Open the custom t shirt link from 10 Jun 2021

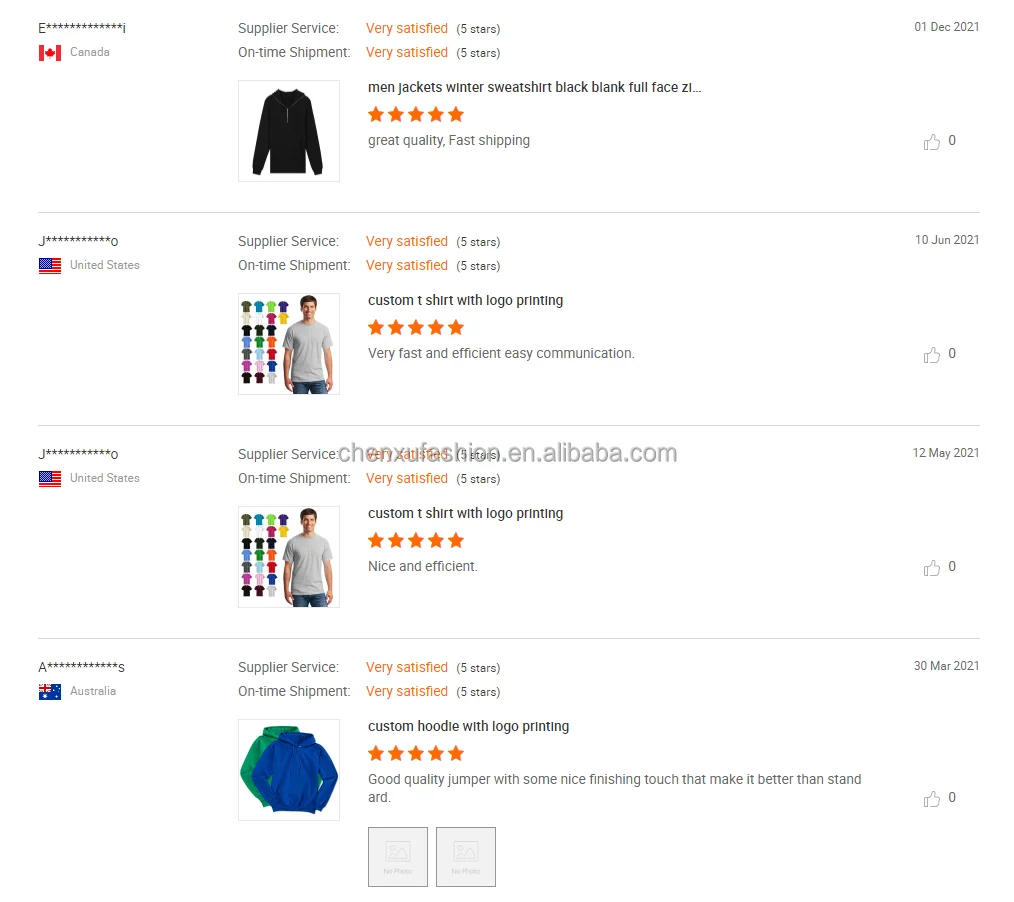coord(465,301)
